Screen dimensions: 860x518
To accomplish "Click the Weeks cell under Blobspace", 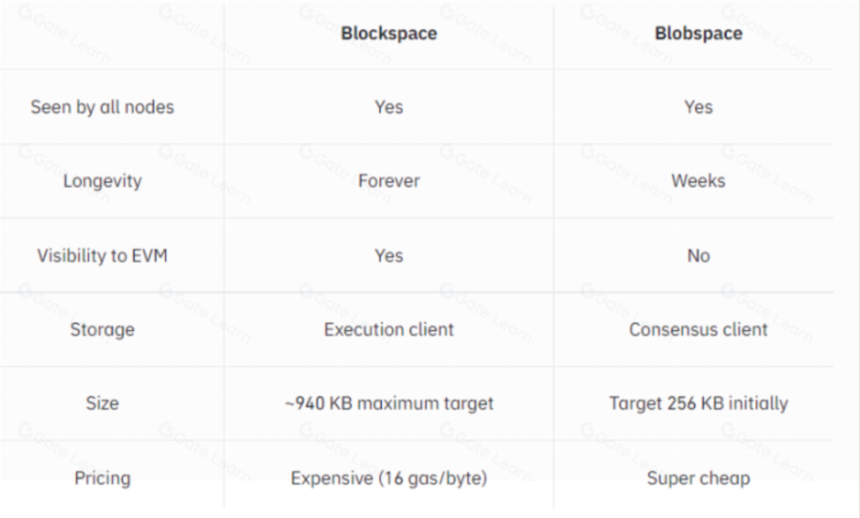I will [x=698, y=181].
